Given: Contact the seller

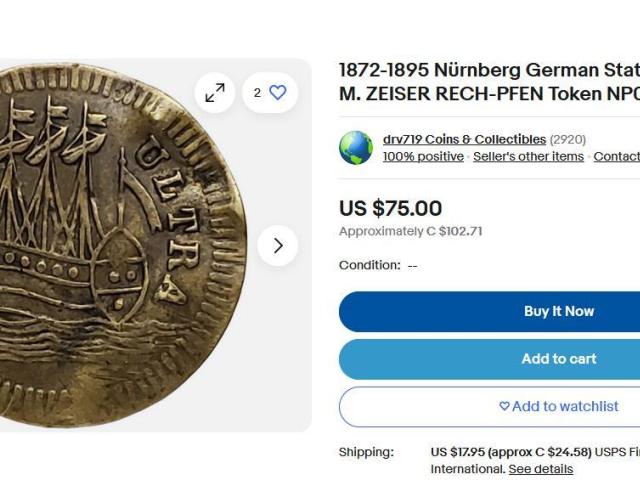Looking at the screenshot, I should pos(616,157).
